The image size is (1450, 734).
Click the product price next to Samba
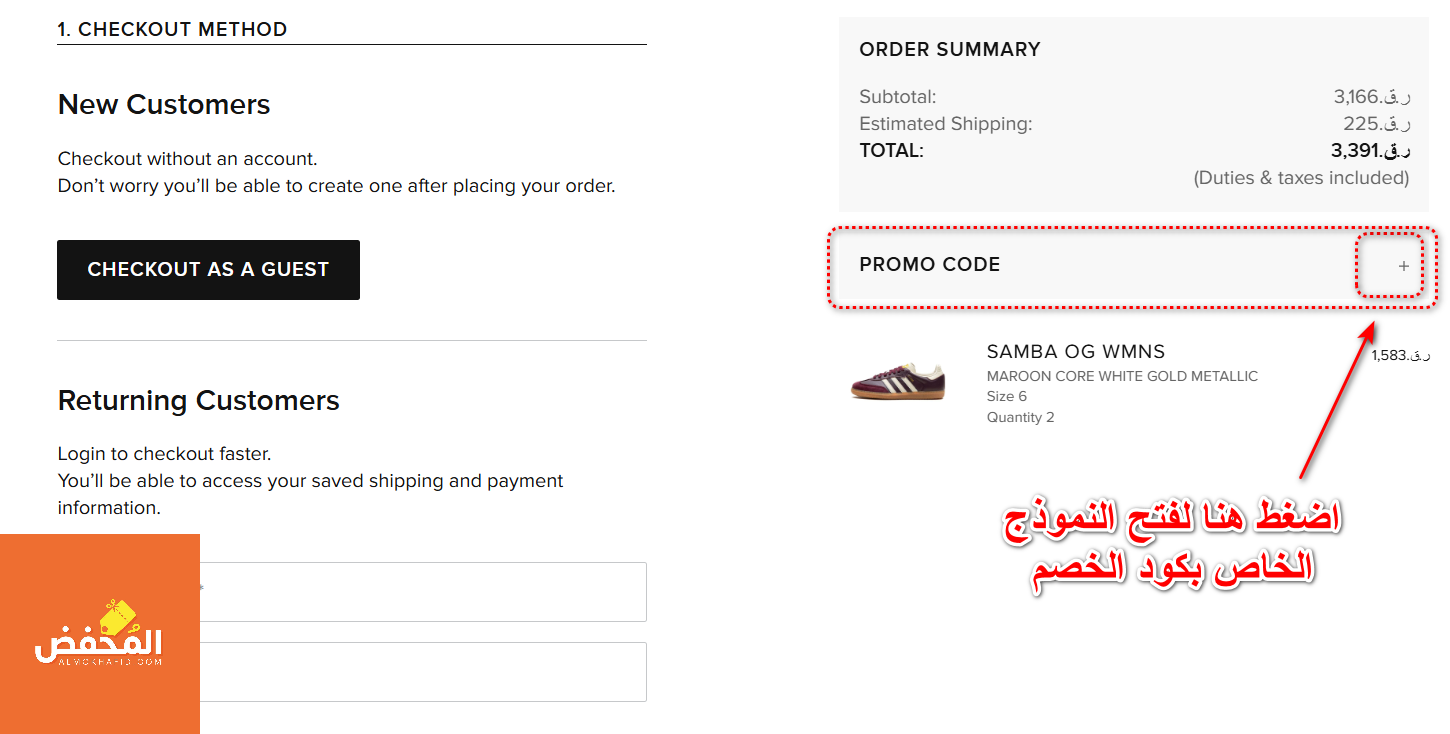pyautogui.click(x=1401, y=355)
